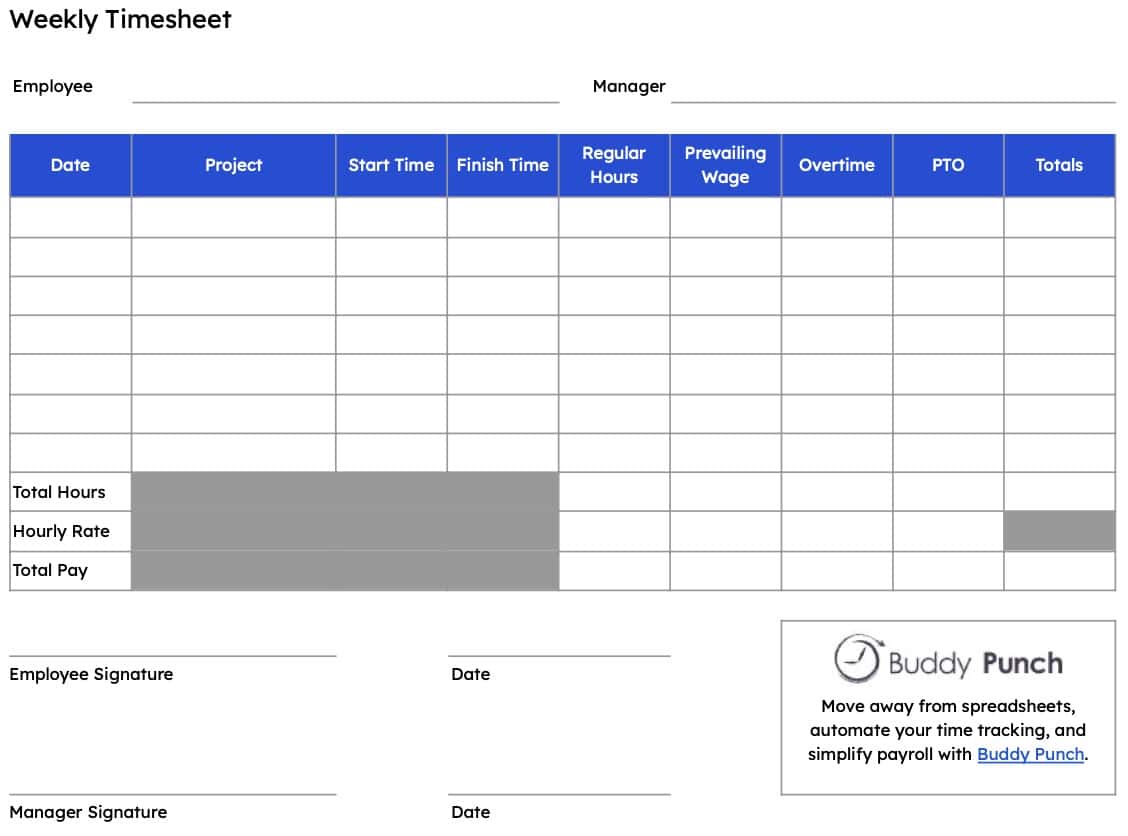This screenshot has width=1128, height=836.
Task: Click the Employee Signature line
Action: [x=175, y=656]
